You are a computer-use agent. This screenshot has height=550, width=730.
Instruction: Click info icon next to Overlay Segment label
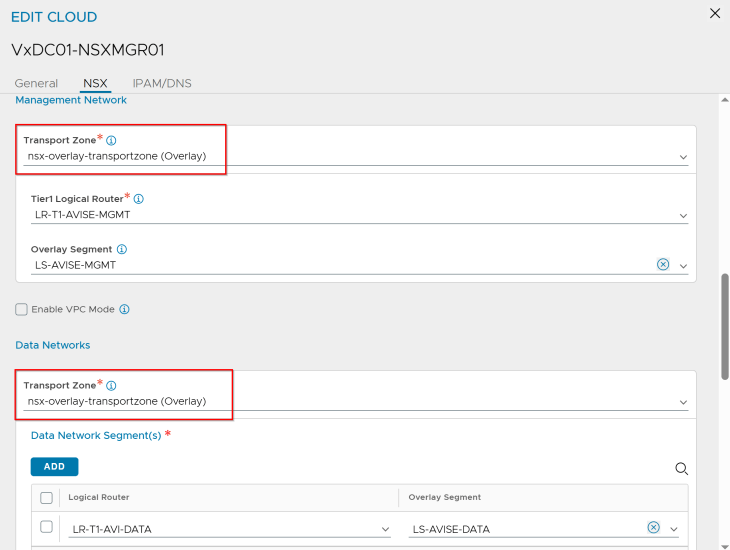pos(121,249)
